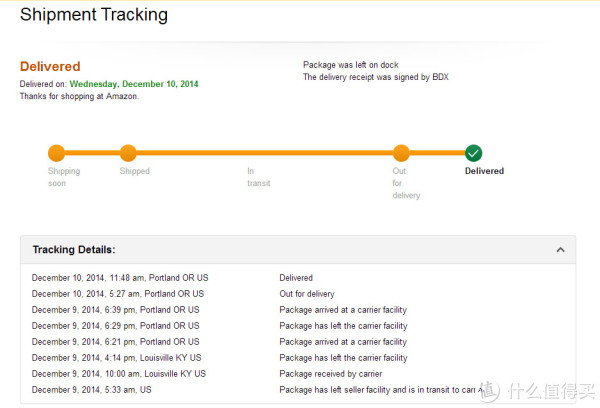The width and height of the screenshot is (600, 408).
Task: Click the green Delivered checkmark icon
Action: point(473,153)
